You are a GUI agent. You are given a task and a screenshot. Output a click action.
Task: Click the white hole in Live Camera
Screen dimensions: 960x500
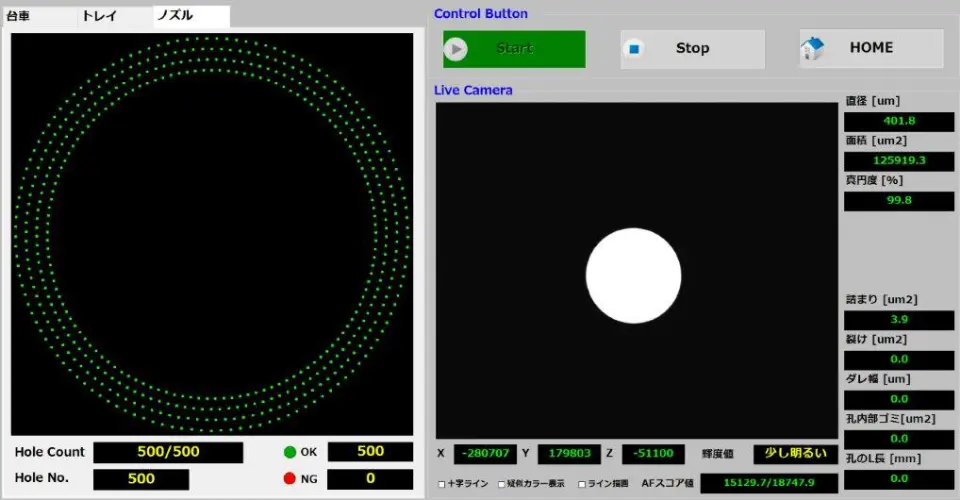click(633, 276)
